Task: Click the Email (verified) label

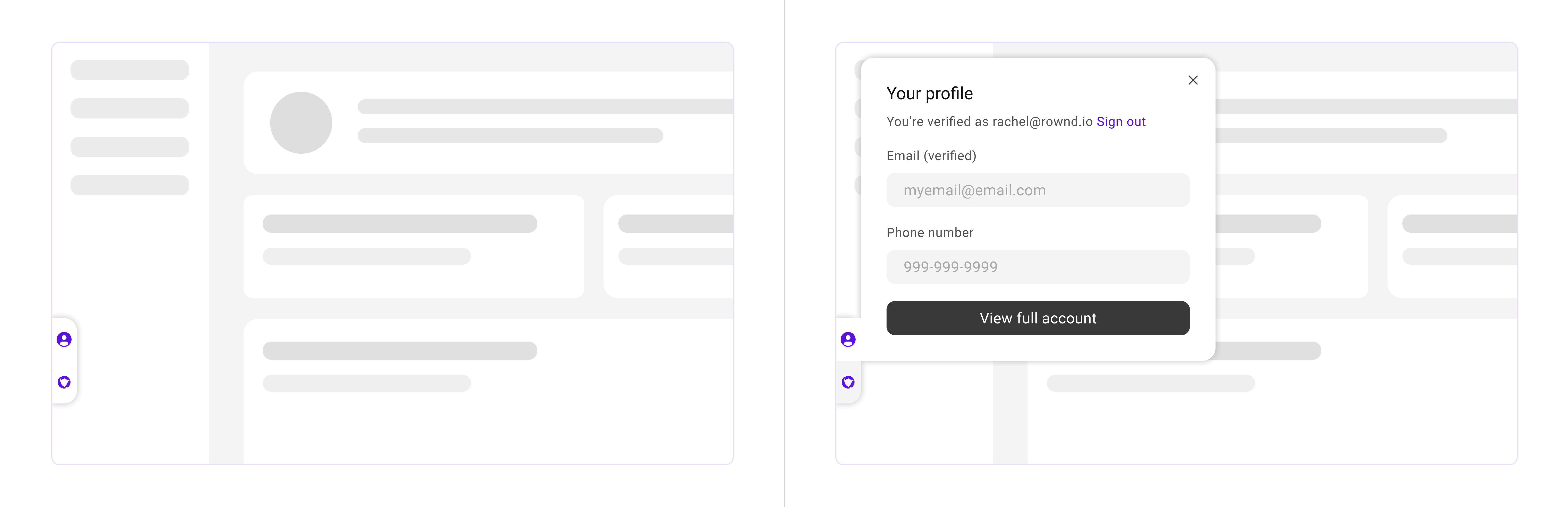Action: tap(931, 156)
